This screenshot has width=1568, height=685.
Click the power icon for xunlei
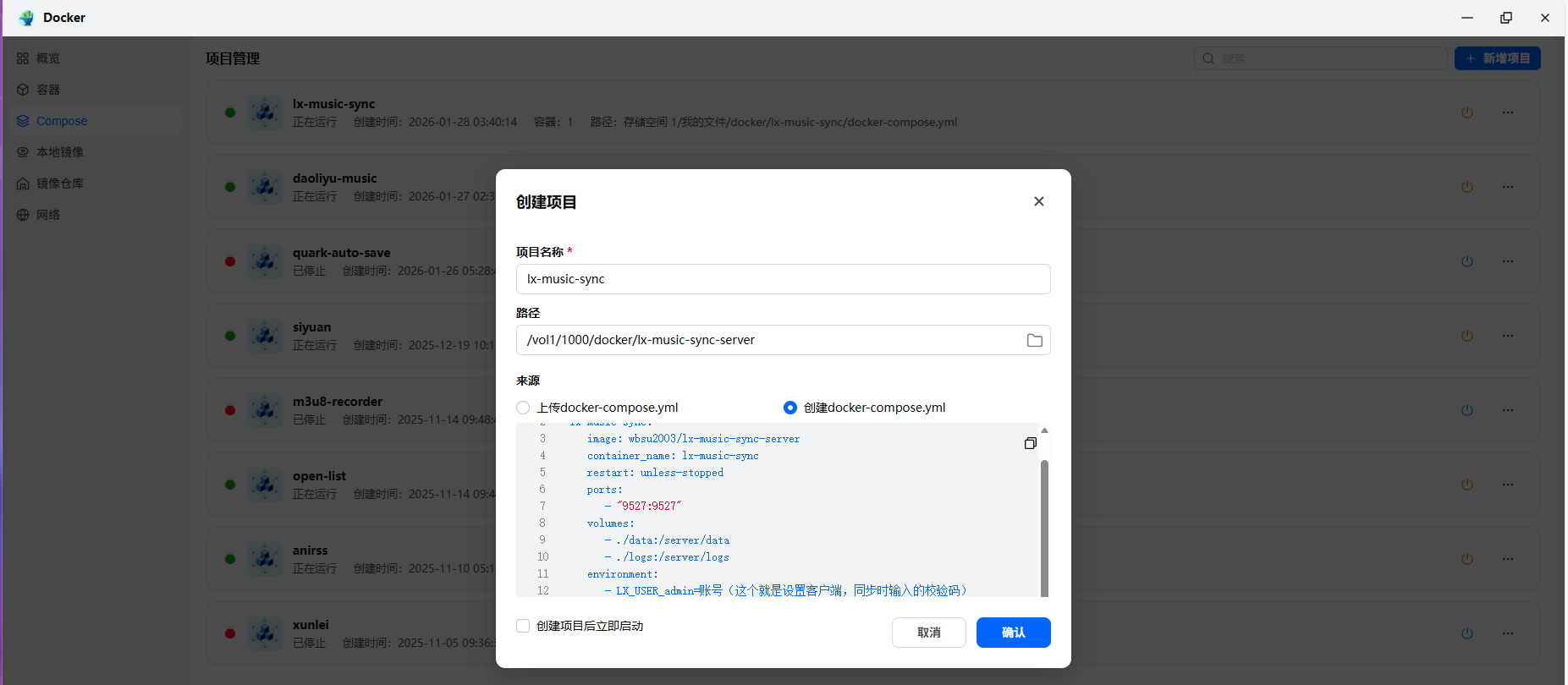click(x=1467, y=633)
